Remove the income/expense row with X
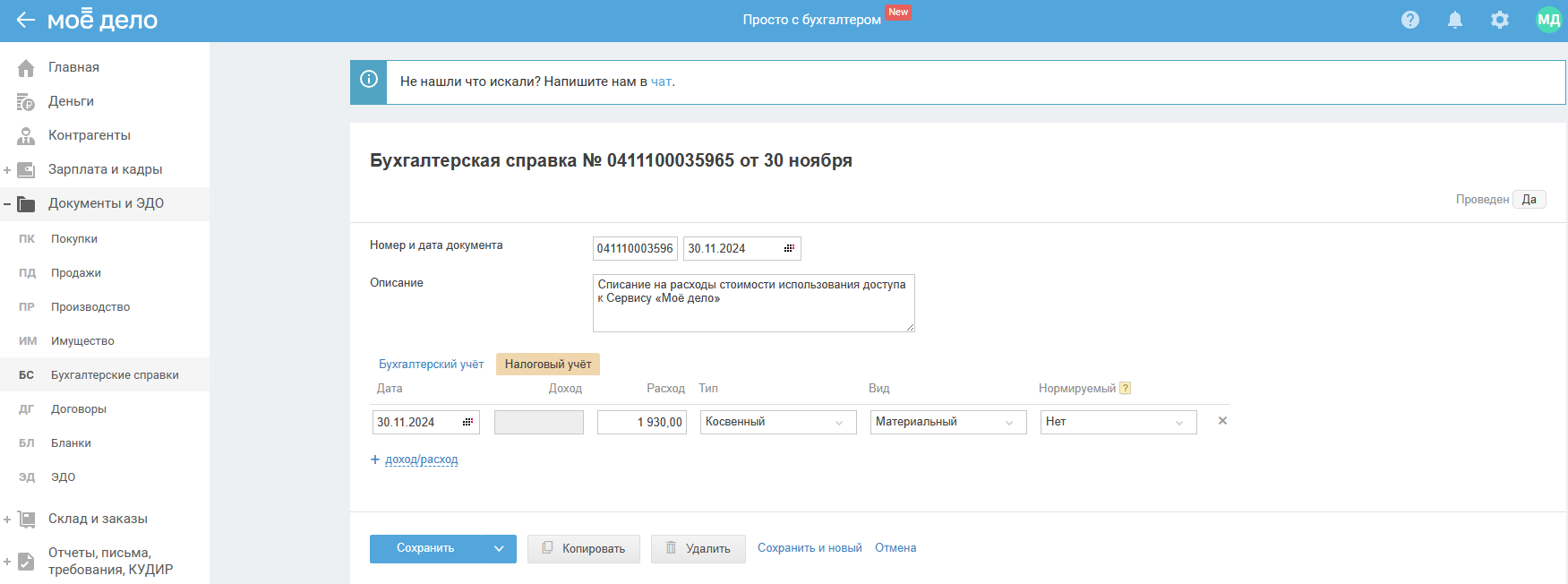This screenshot has height=584, width=1568. point(1222,421)
